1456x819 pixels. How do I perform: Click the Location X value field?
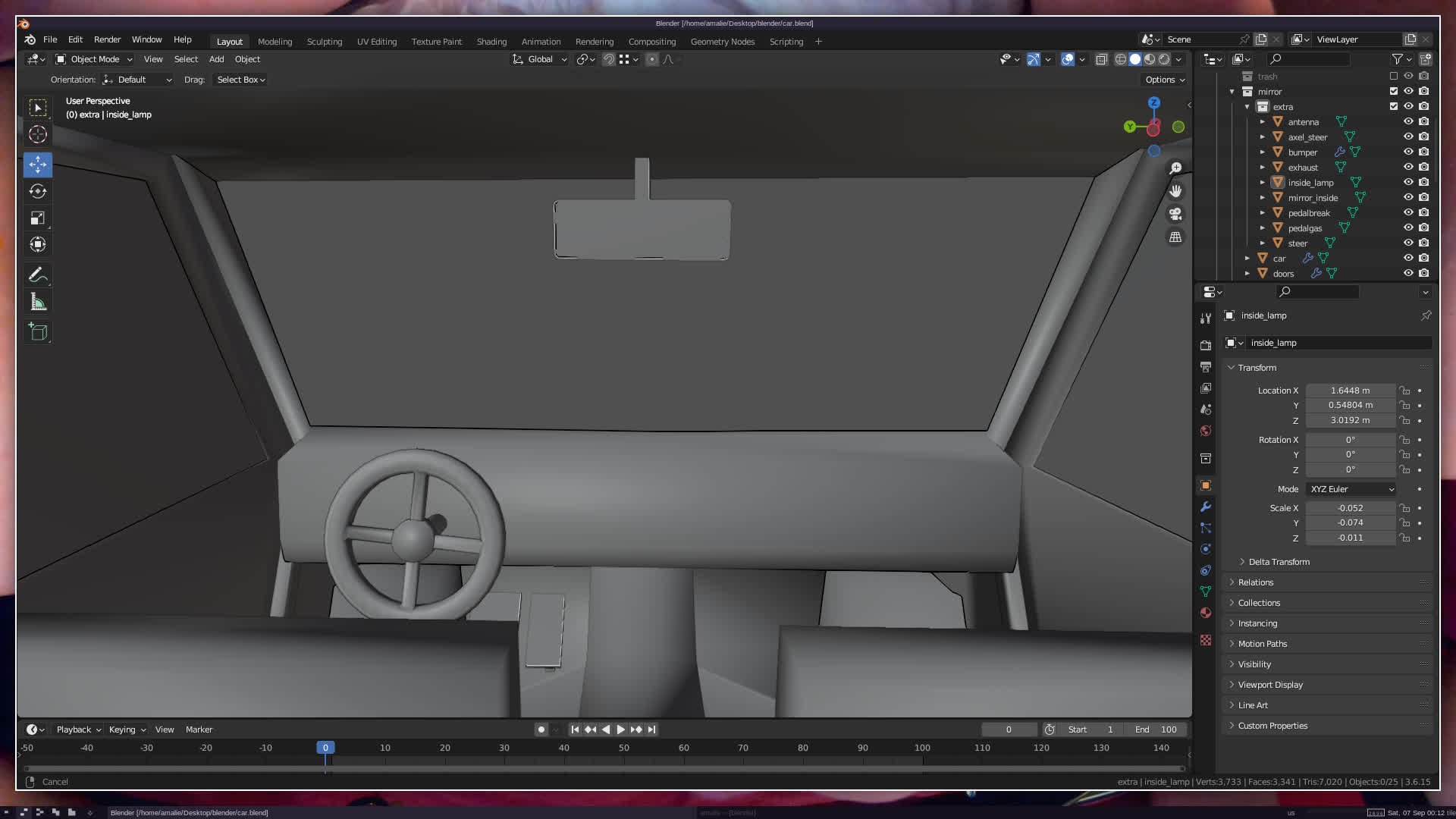point(1350,391)
